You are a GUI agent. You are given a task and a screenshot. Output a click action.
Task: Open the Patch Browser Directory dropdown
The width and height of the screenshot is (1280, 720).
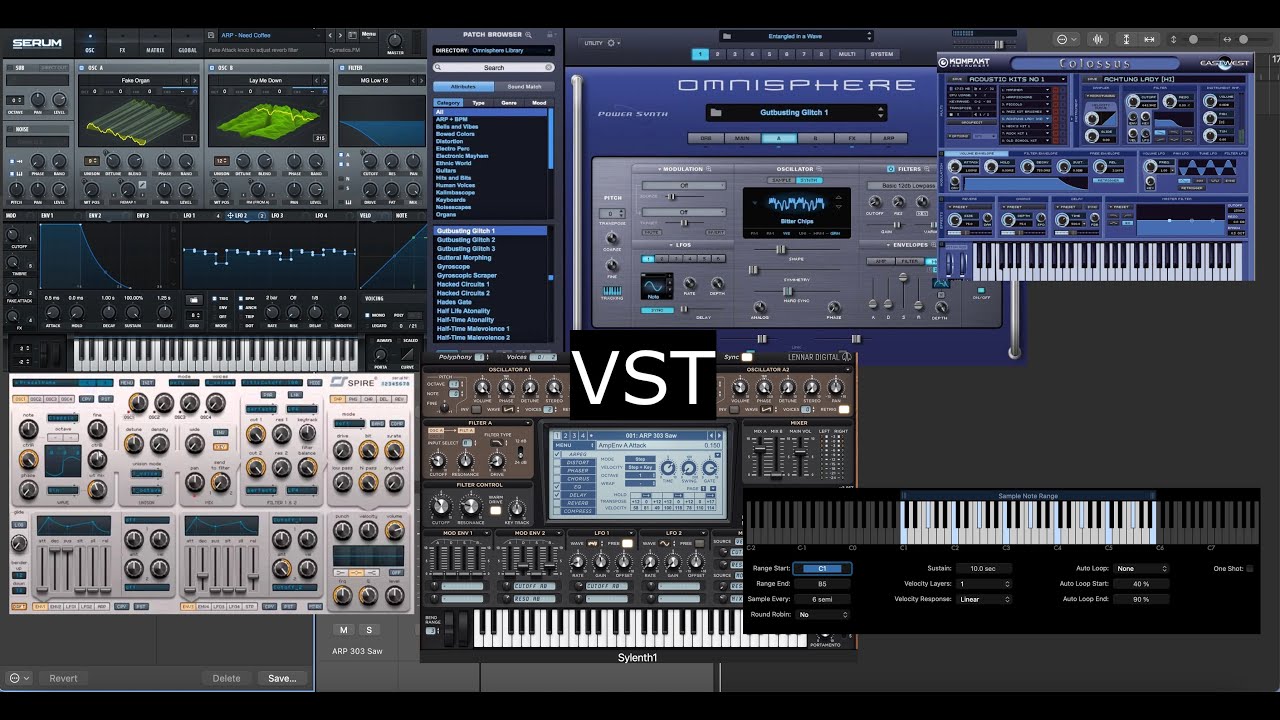click(494, 50)
